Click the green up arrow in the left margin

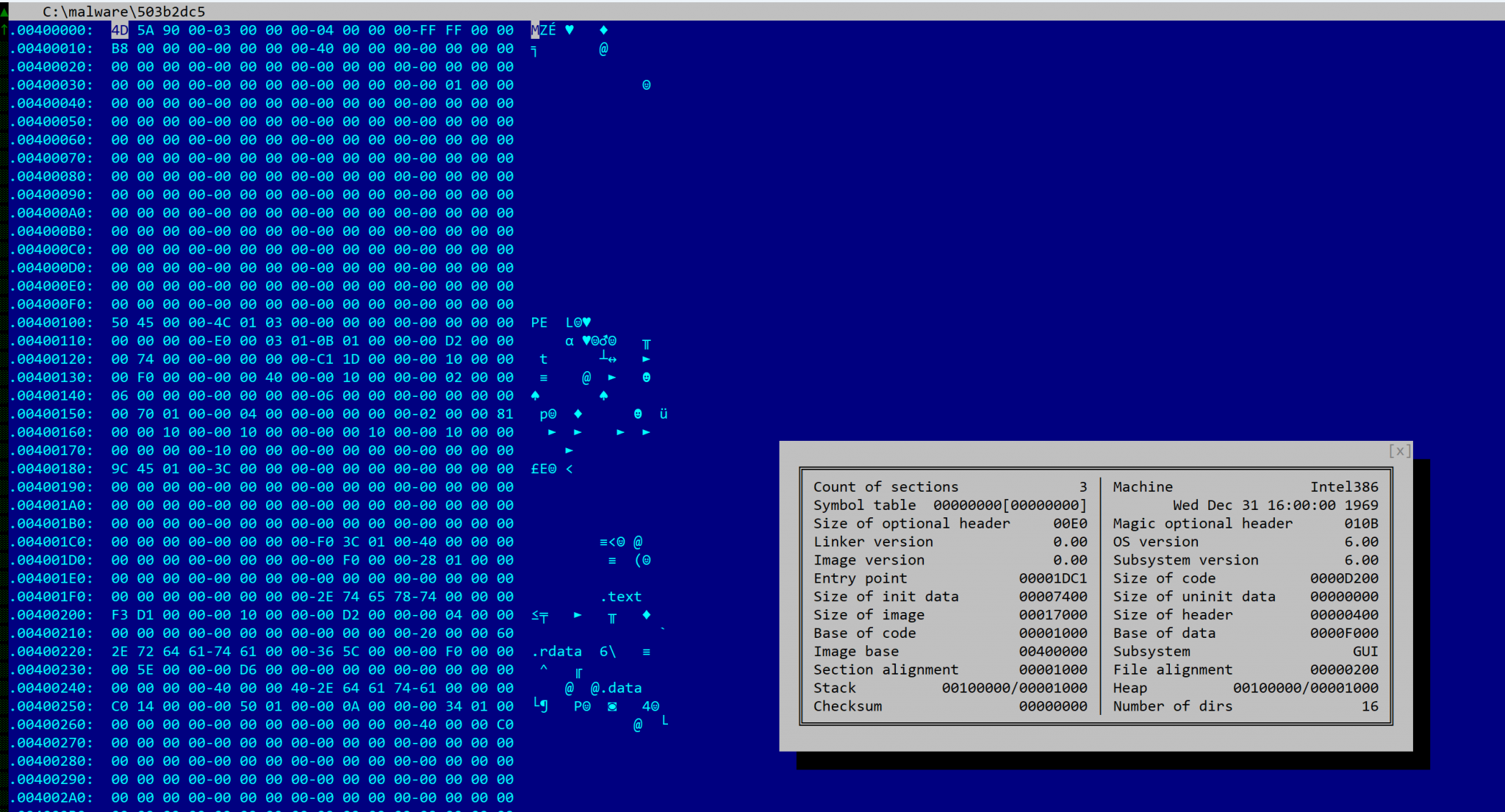(4, 30)
